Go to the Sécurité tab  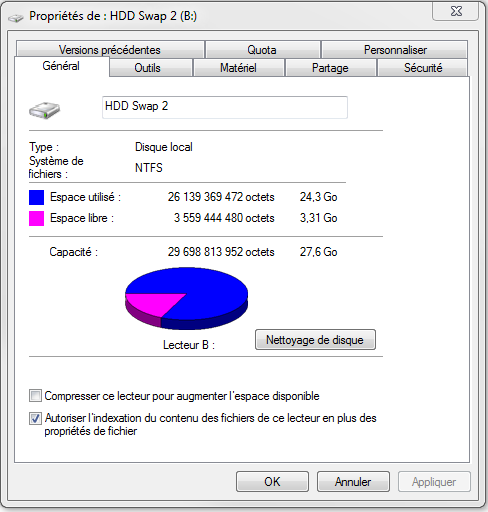(422, 68)
